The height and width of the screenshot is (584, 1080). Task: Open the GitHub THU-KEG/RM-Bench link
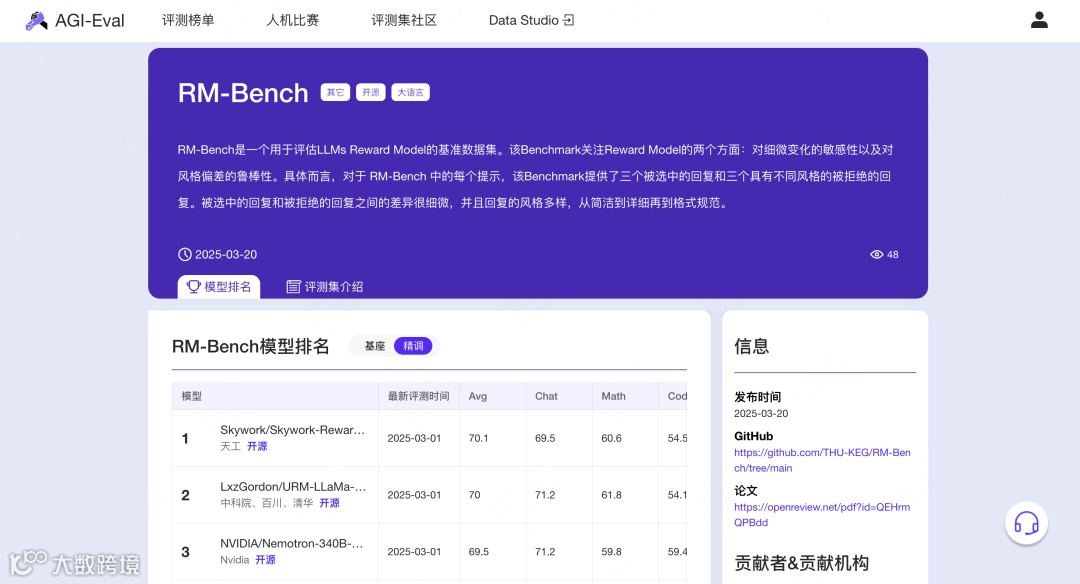(x=822, y=460)
